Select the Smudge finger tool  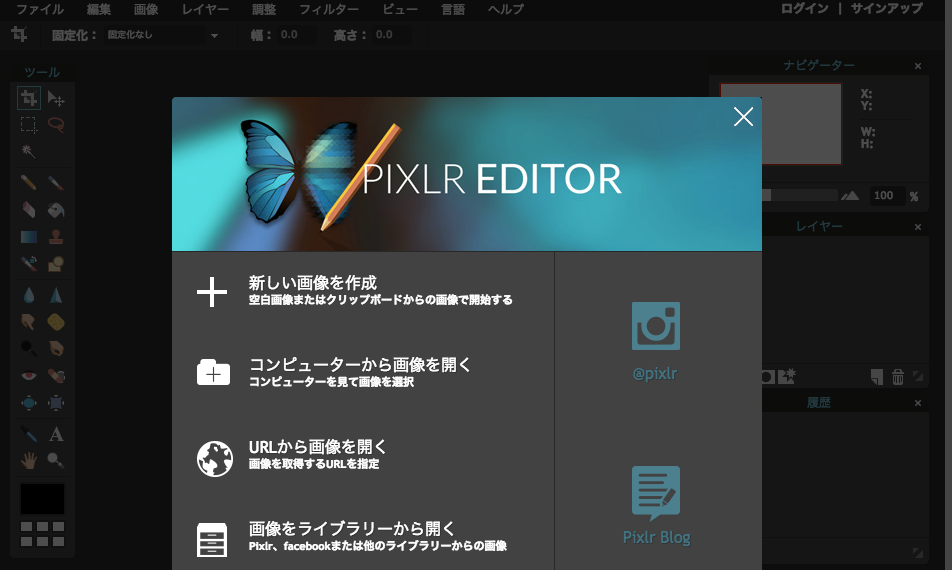[29, 322]
